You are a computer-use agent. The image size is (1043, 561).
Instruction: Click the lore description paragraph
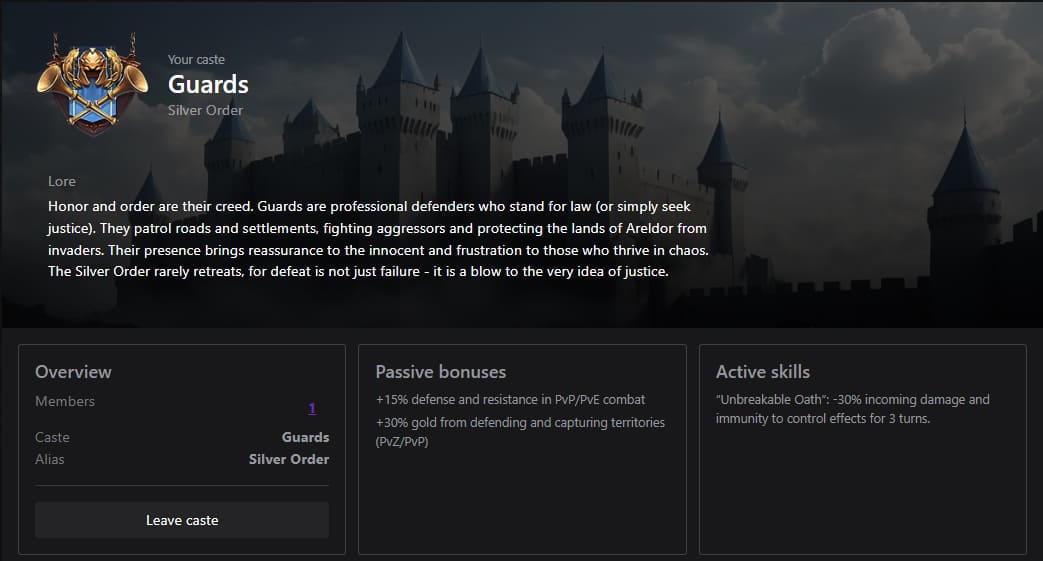tap(380, 239)
